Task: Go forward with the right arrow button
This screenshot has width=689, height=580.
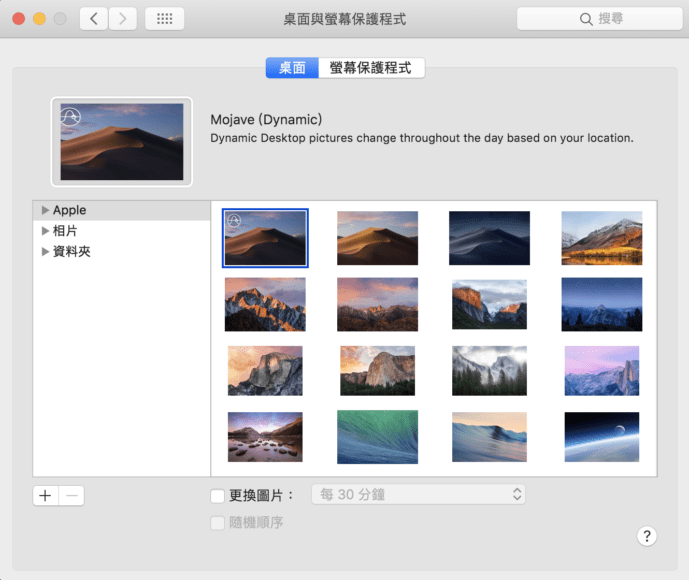Action: click(x=123, y=18)
